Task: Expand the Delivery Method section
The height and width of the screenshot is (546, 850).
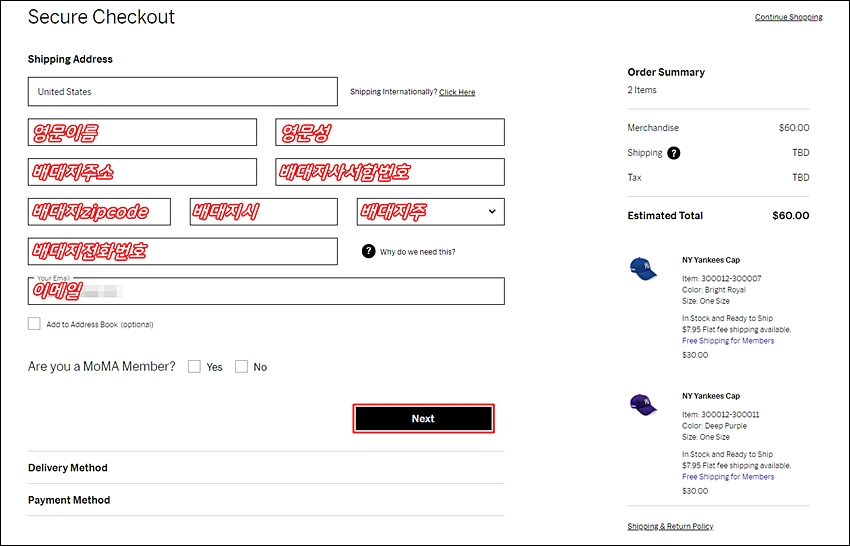Action: pyautogui.click(x=266, y=467)
